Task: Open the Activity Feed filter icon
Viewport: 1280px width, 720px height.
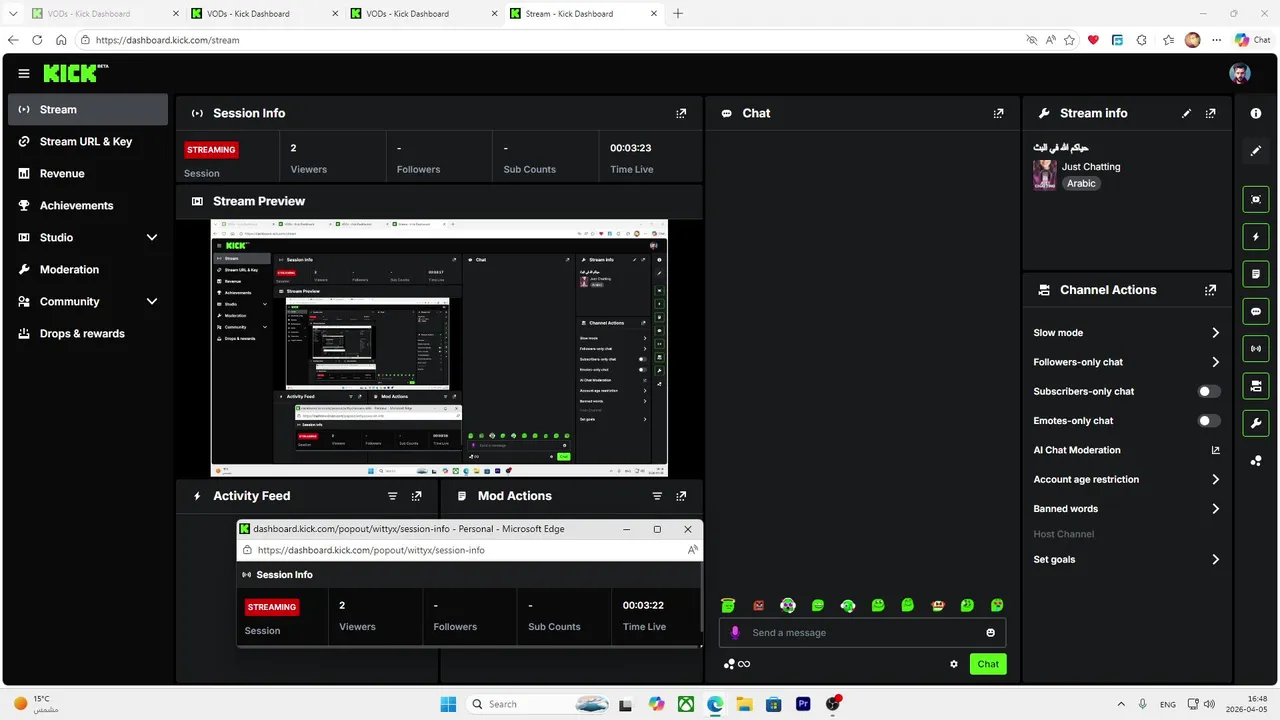Action: point(393,496)
